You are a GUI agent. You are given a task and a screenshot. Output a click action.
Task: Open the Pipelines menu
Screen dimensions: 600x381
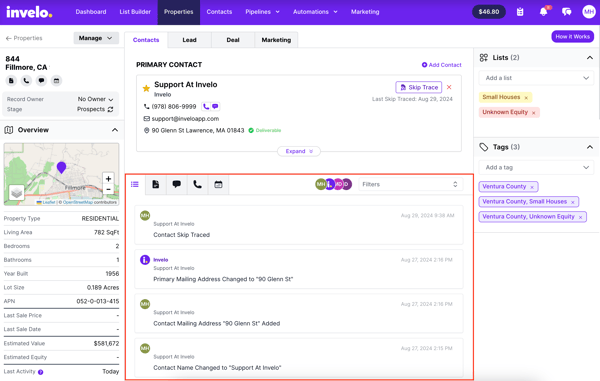pos(262,12)
